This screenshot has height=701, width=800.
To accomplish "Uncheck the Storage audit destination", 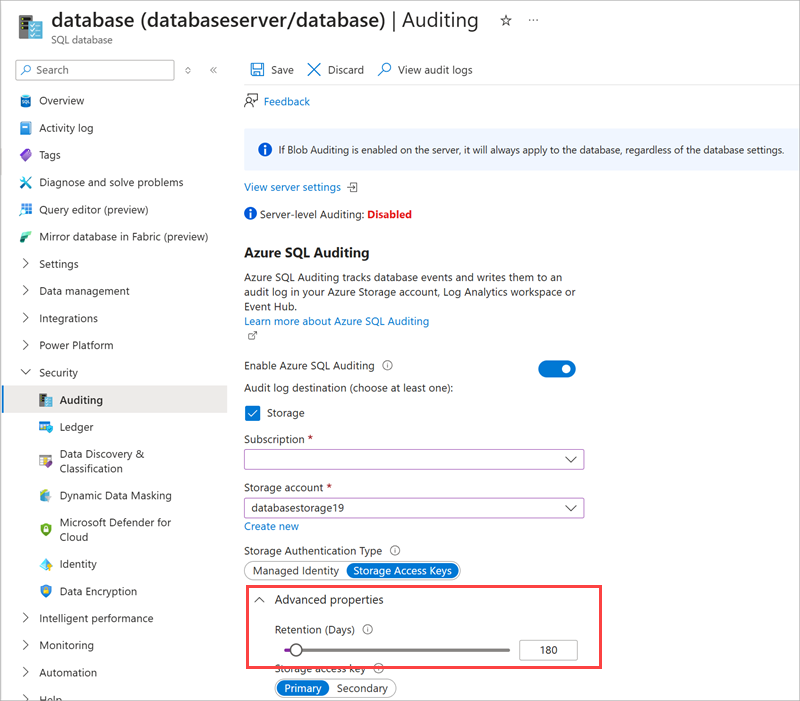I will 253,413.
